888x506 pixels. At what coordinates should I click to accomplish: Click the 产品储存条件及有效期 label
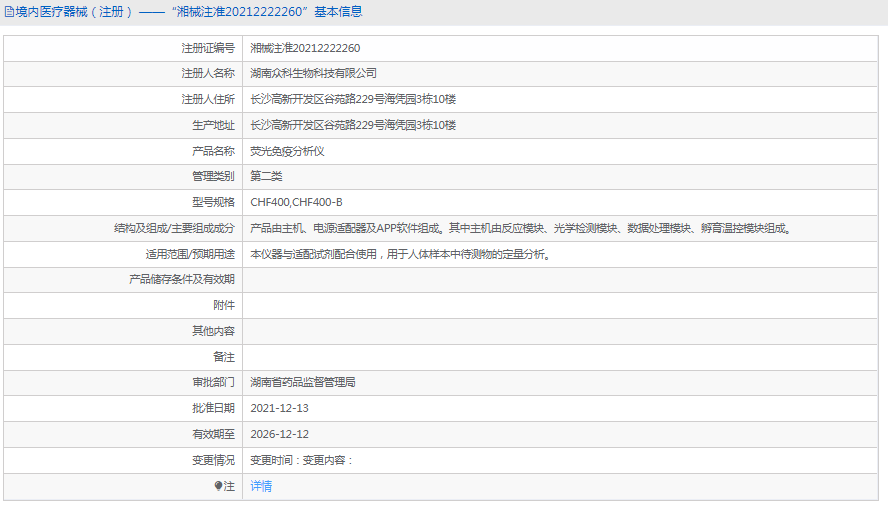pyautogui.click(x=182, y=279)
